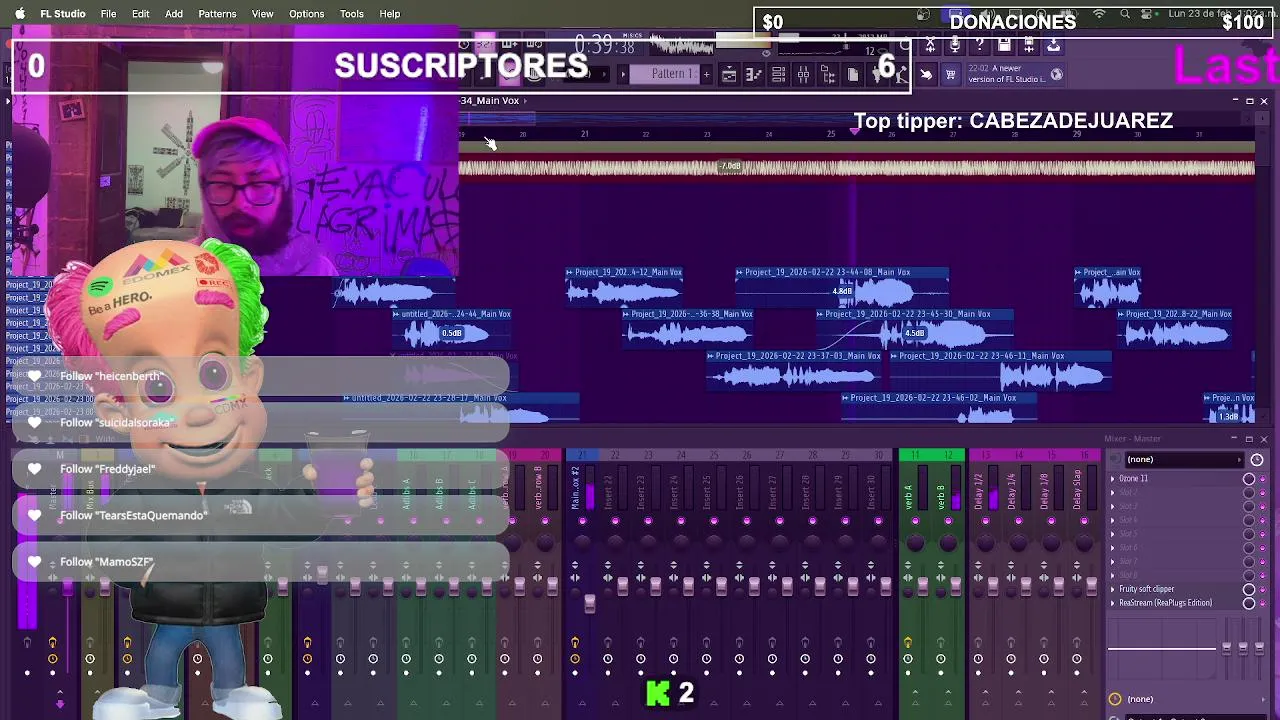Open the Channel rack from the toolbar
The width and height of the screenshot is (1280, 720).
tap(779, 74)
